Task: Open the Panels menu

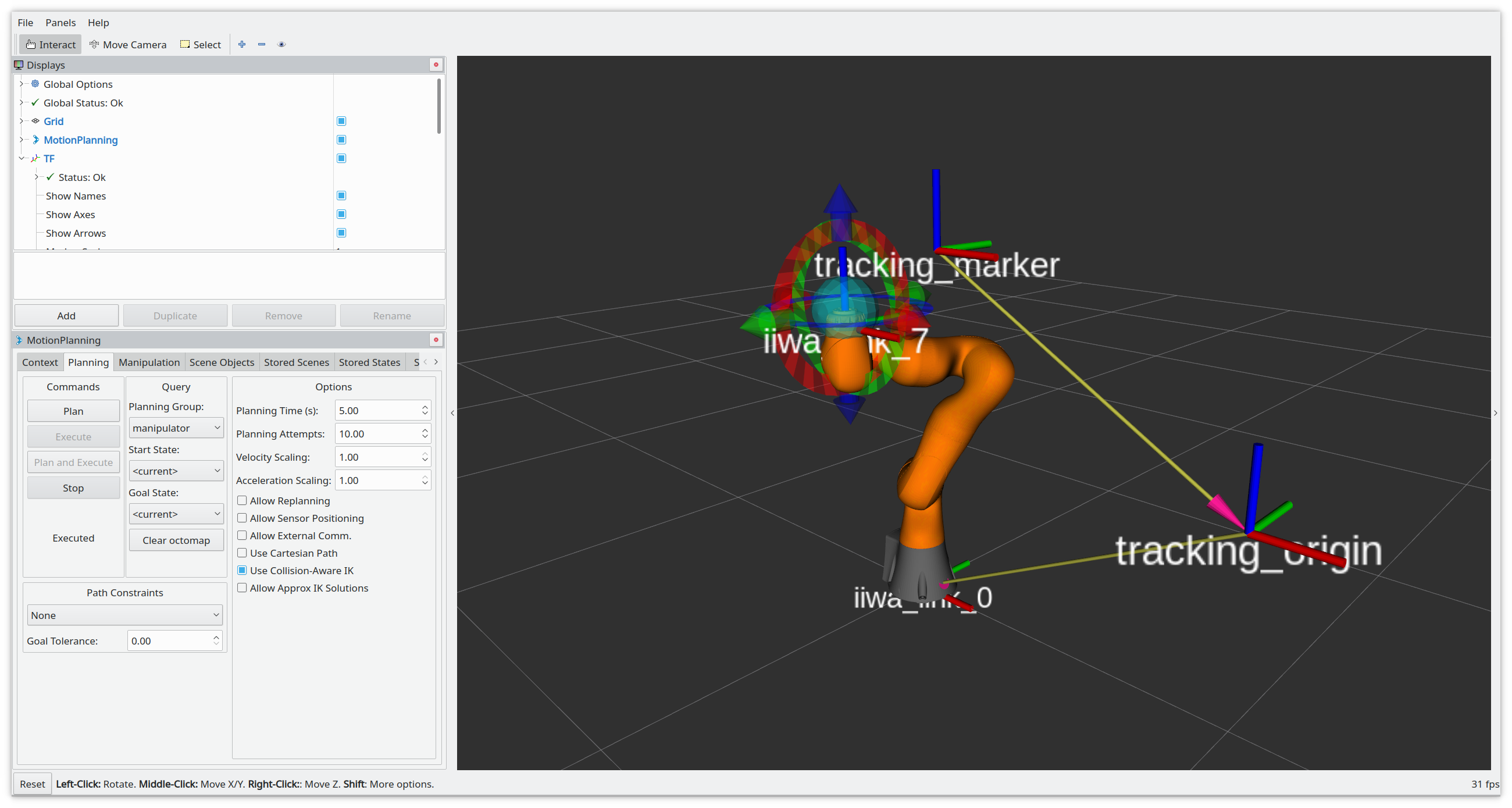Action: [x=60, y=22]
